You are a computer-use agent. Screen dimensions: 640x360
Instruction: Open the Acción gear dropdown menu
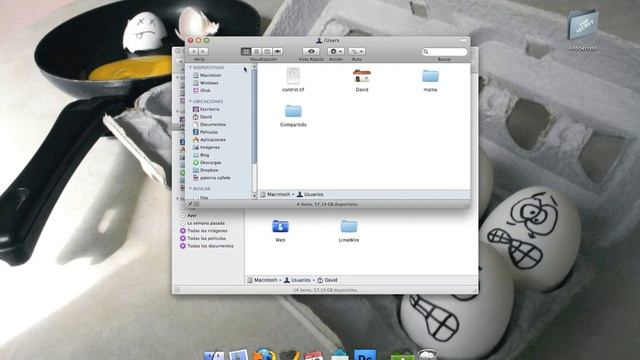tap(336, 51)
